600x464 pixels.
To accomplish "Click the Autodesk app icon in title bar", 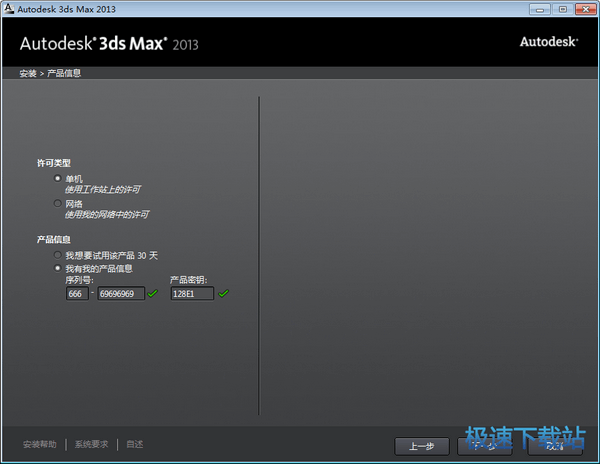I will point(9,8).
